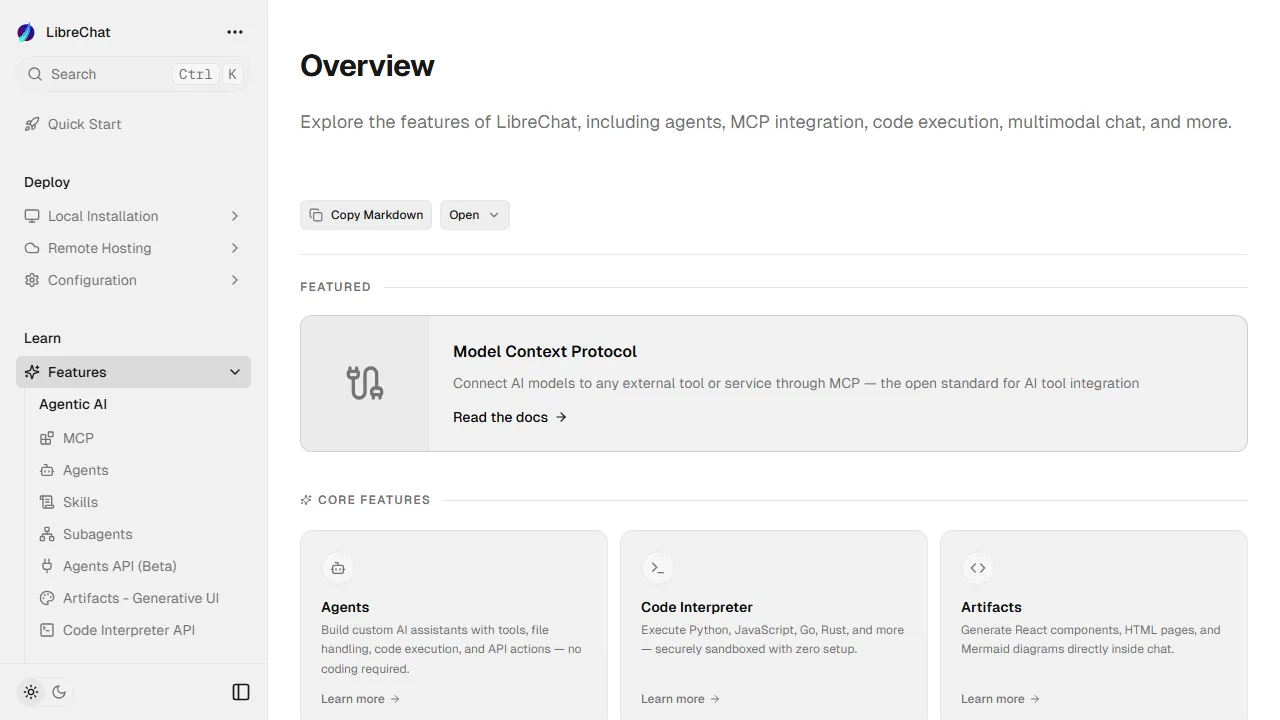Switch to light theme with sun icon

click(31, 692)
